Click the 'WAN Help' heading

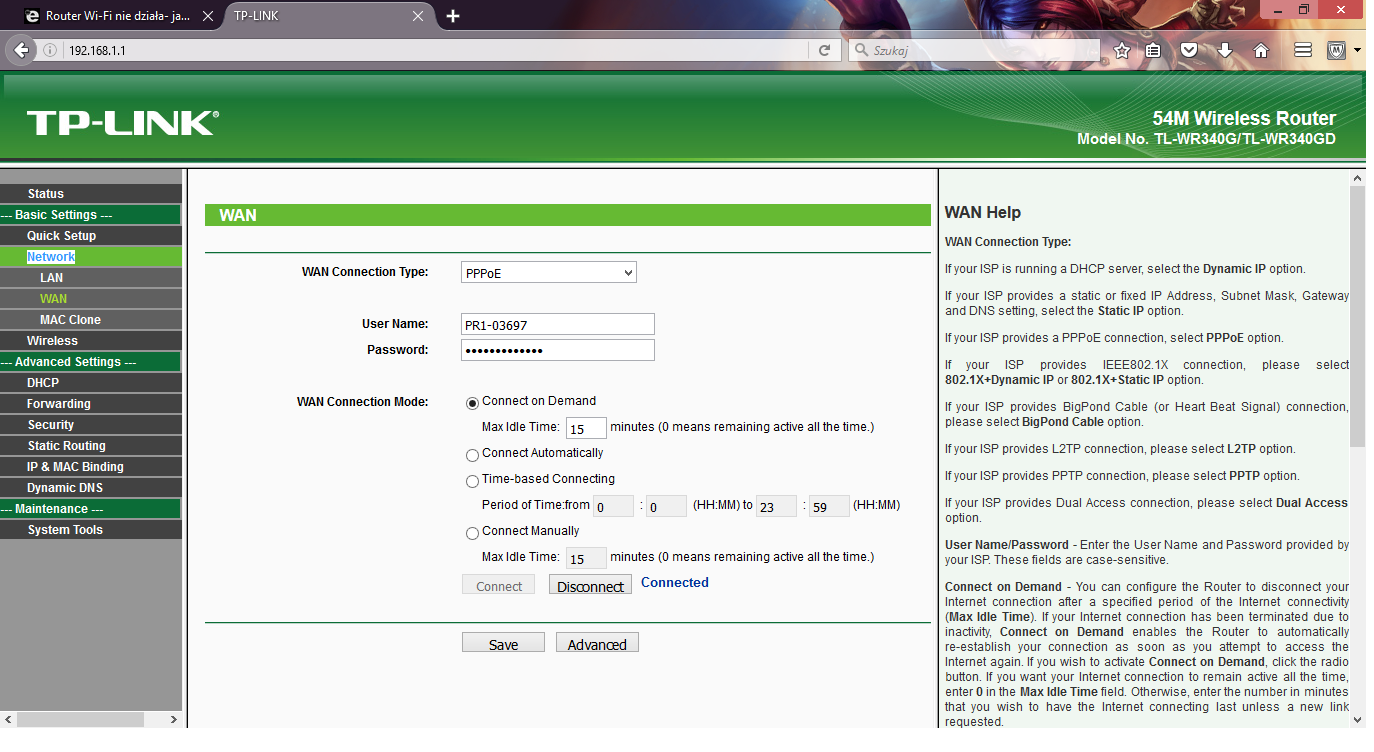(x=983, y=212)
